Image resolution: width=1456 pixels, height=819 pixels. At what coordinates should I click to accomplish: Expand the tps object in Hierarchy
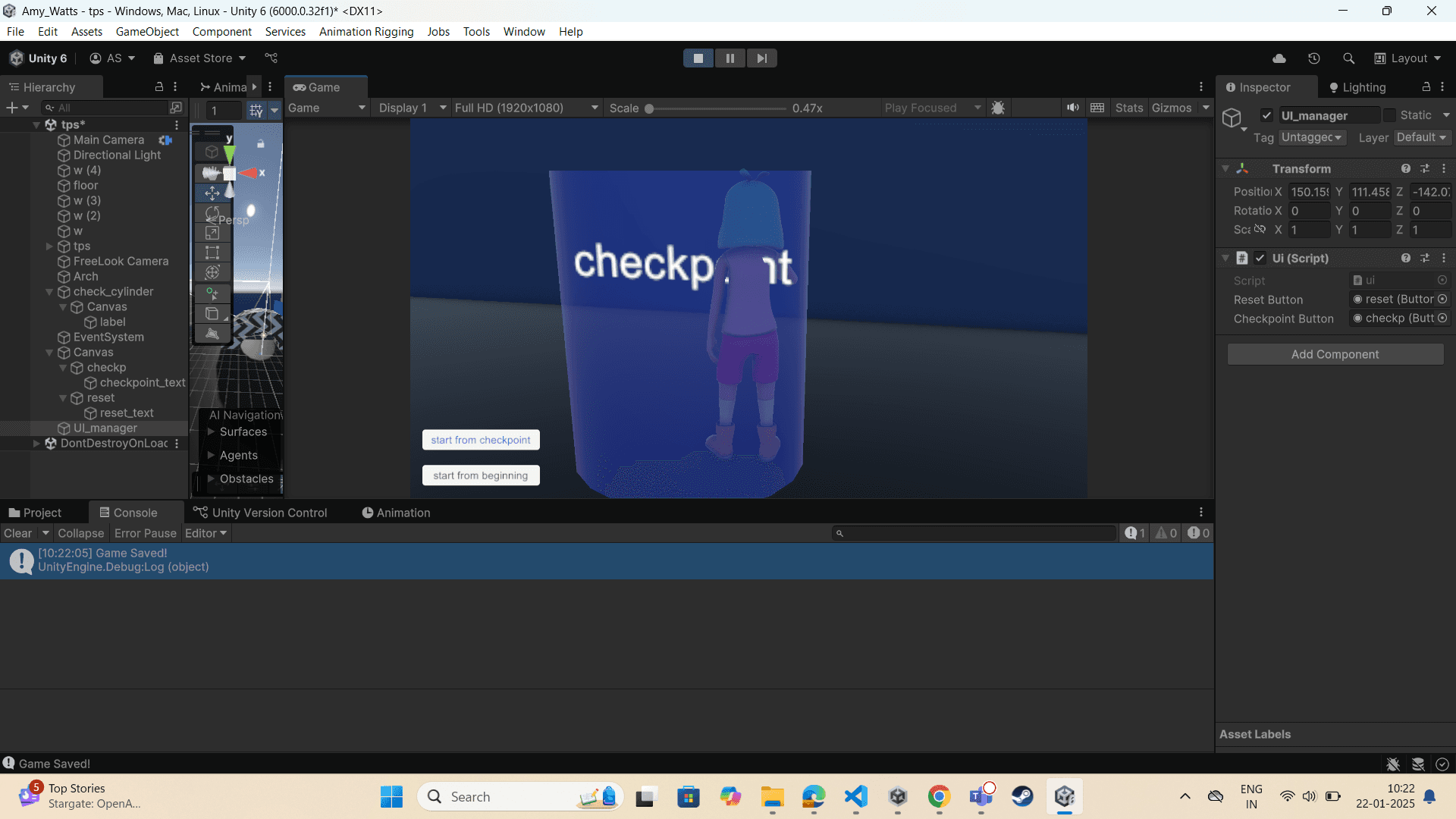coord(49,246)
